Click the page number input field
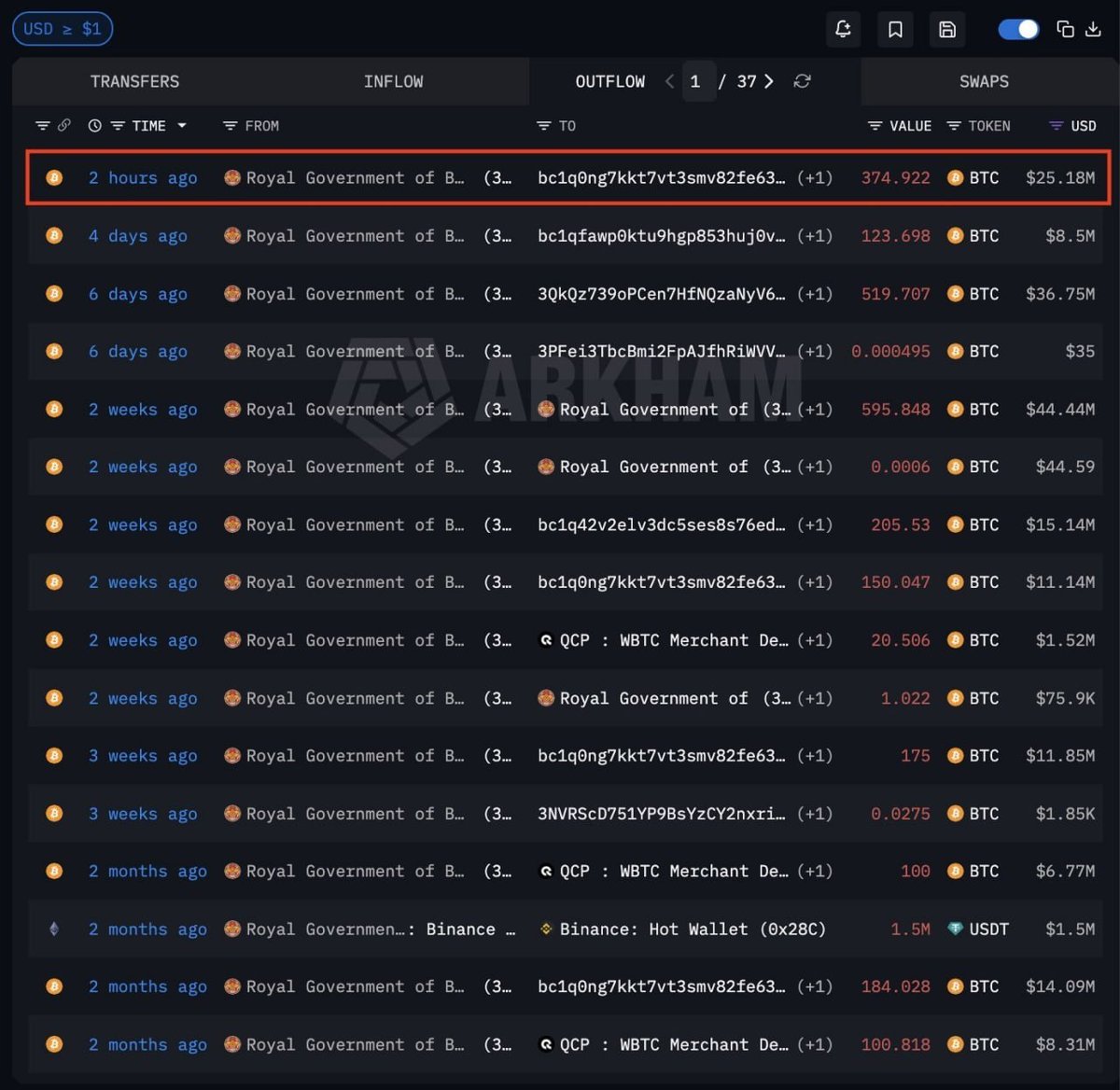 point(697,82)
